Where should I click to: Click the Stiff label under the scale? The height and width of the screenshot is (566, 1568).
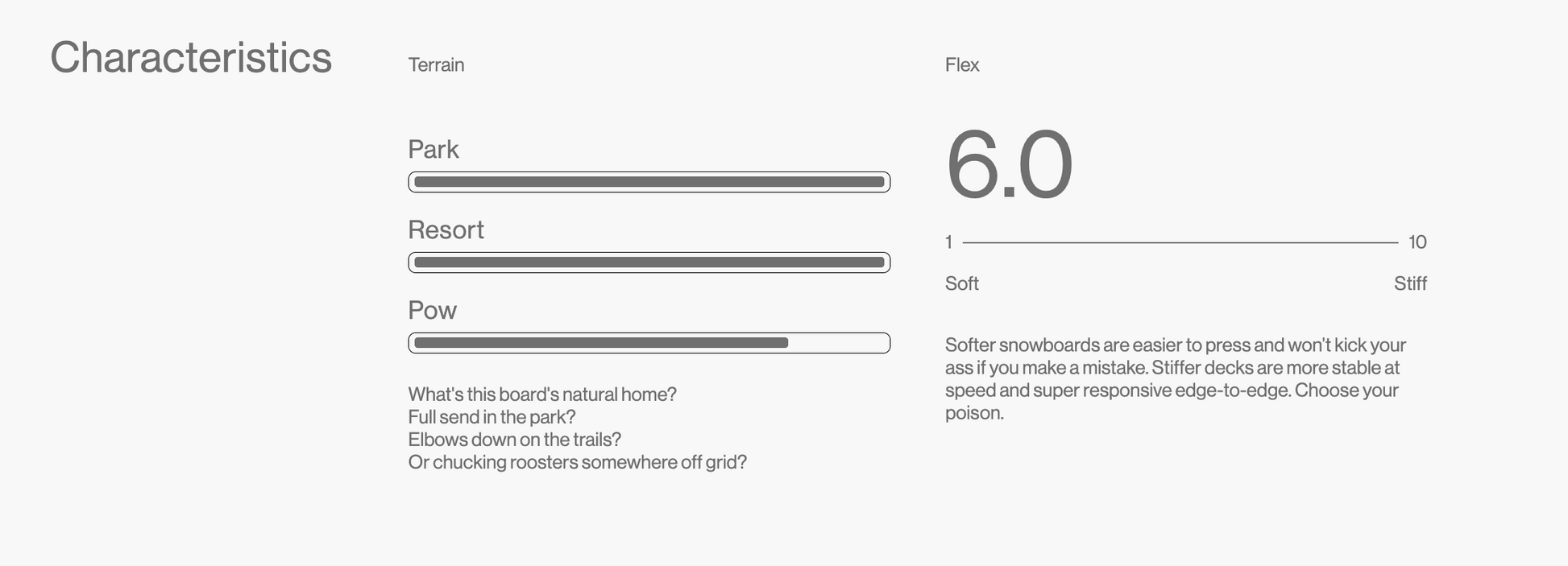(1410, 283)
